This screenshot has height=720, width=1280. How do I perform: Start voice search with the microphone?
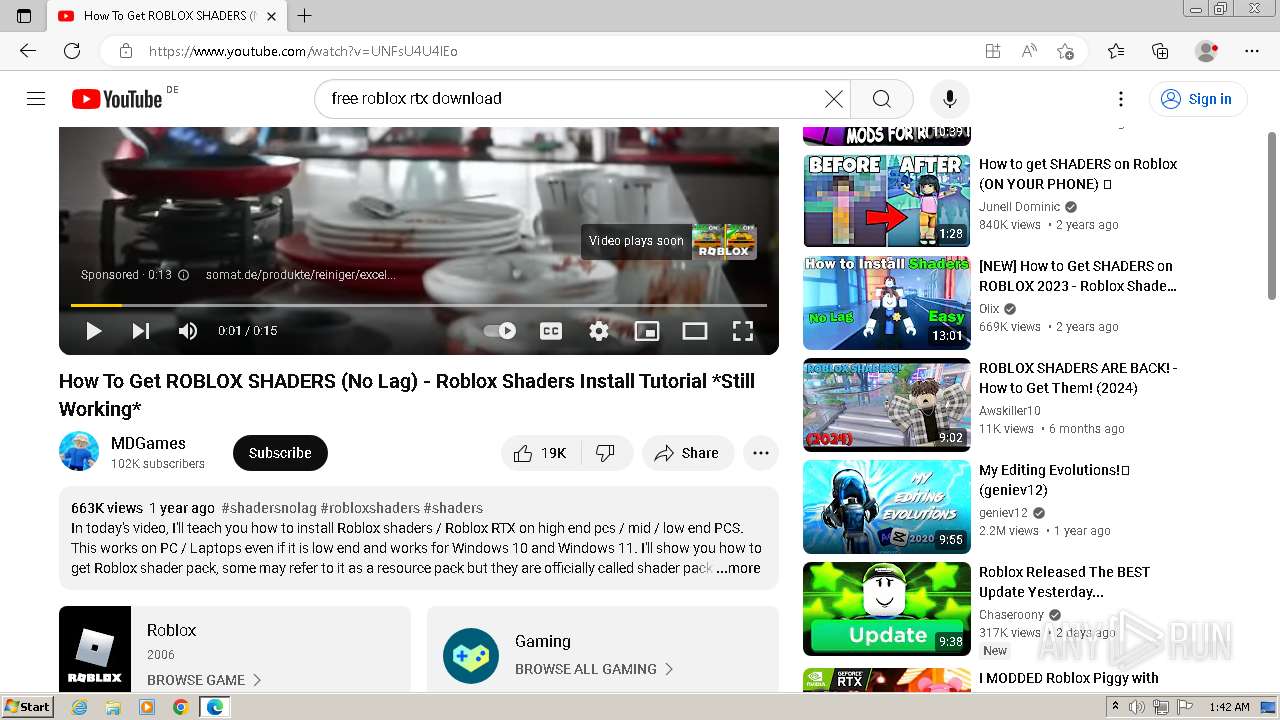point(949,98)
